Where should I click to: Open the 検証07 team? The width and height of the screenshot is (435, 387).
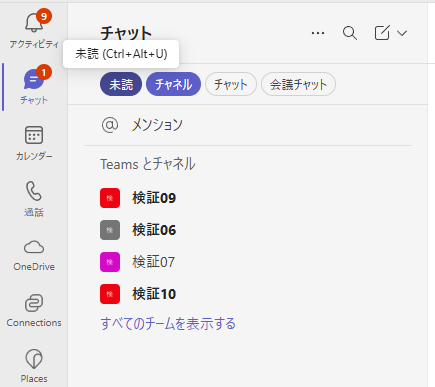(x=248, y=262)
